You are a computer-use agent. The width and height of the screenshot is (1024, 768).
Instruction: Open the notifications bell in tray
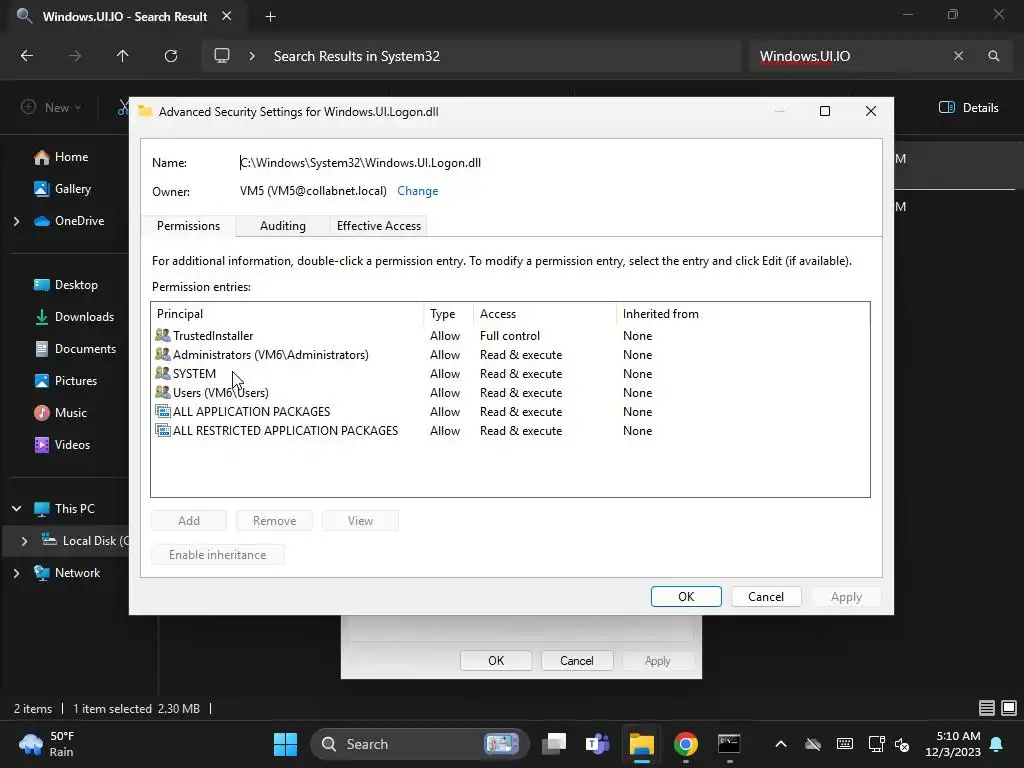996,744
